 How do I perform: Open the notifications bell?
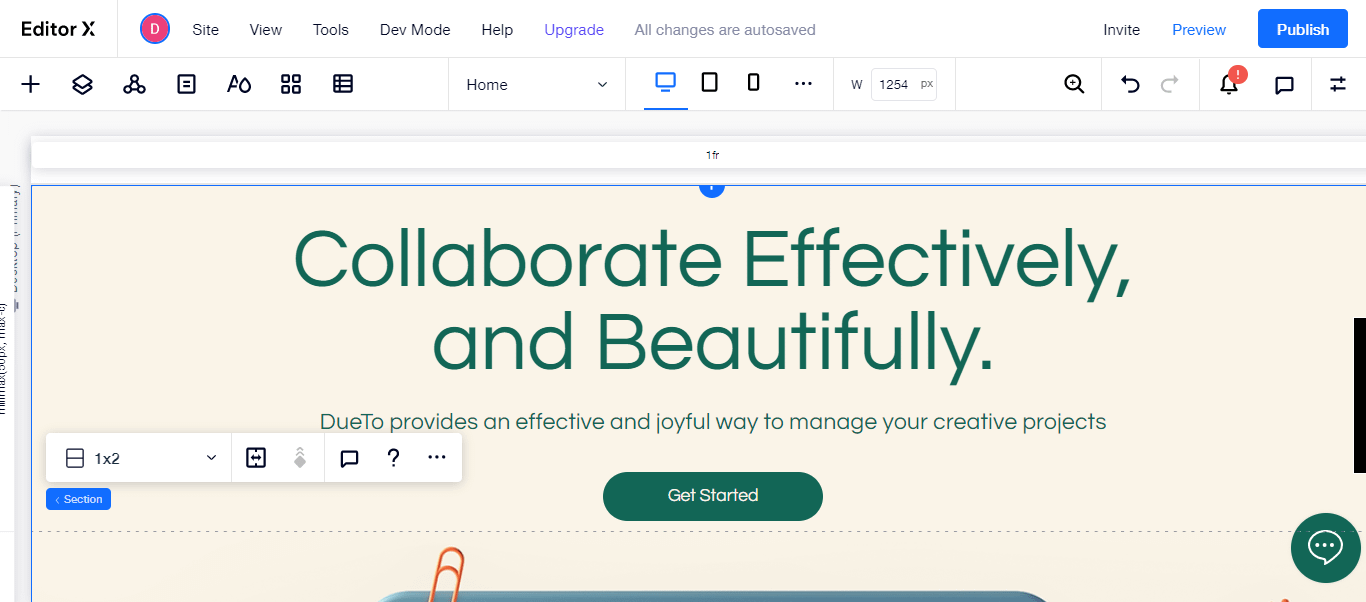coord(1228,84)
